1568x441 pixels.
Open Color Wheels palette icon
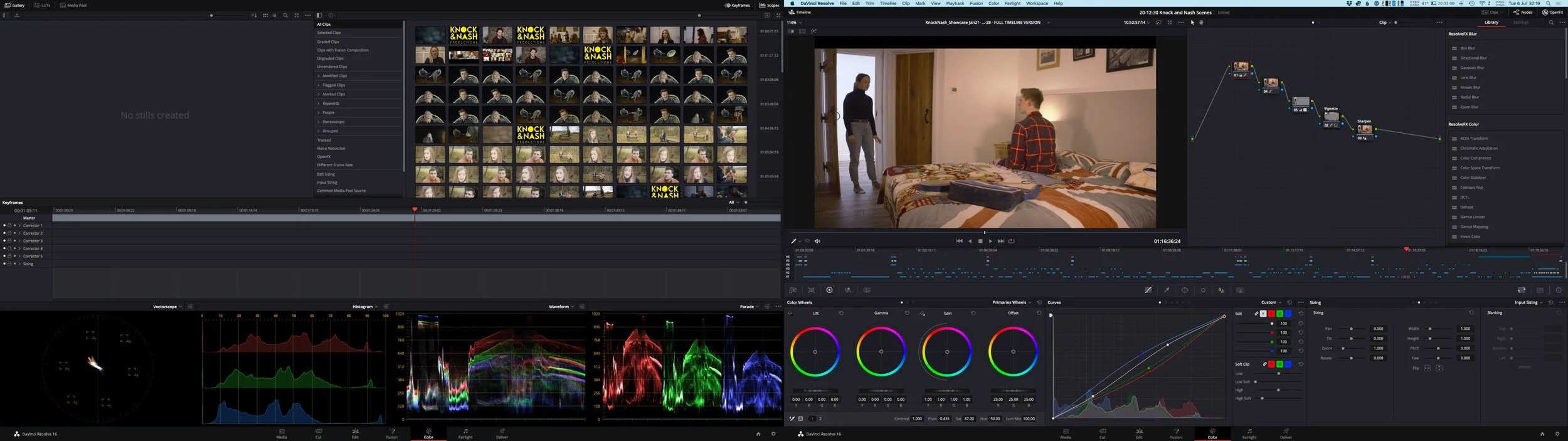(829, 290)
